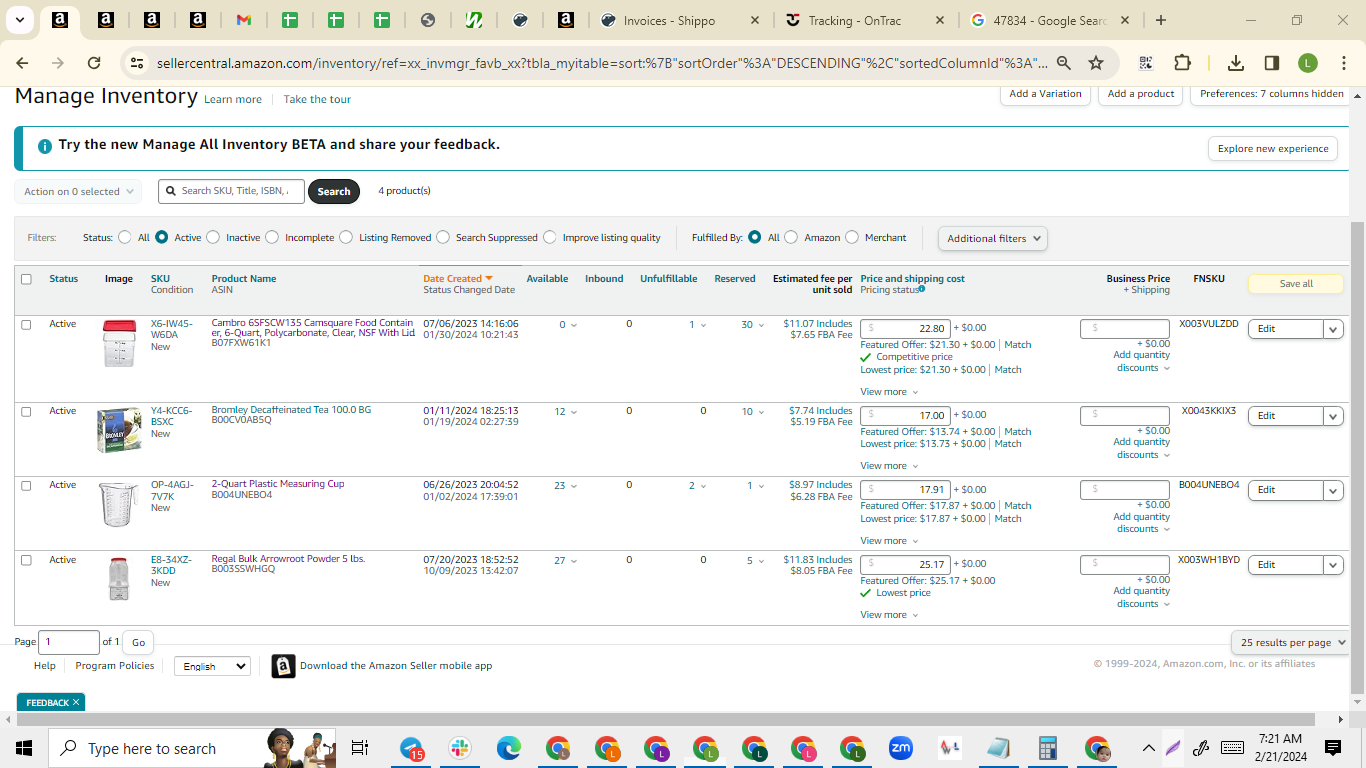Image resolution: width=1366 pixels, height=768 pixels.
Task: Open the QR code extension icon
Action: 1146,63
